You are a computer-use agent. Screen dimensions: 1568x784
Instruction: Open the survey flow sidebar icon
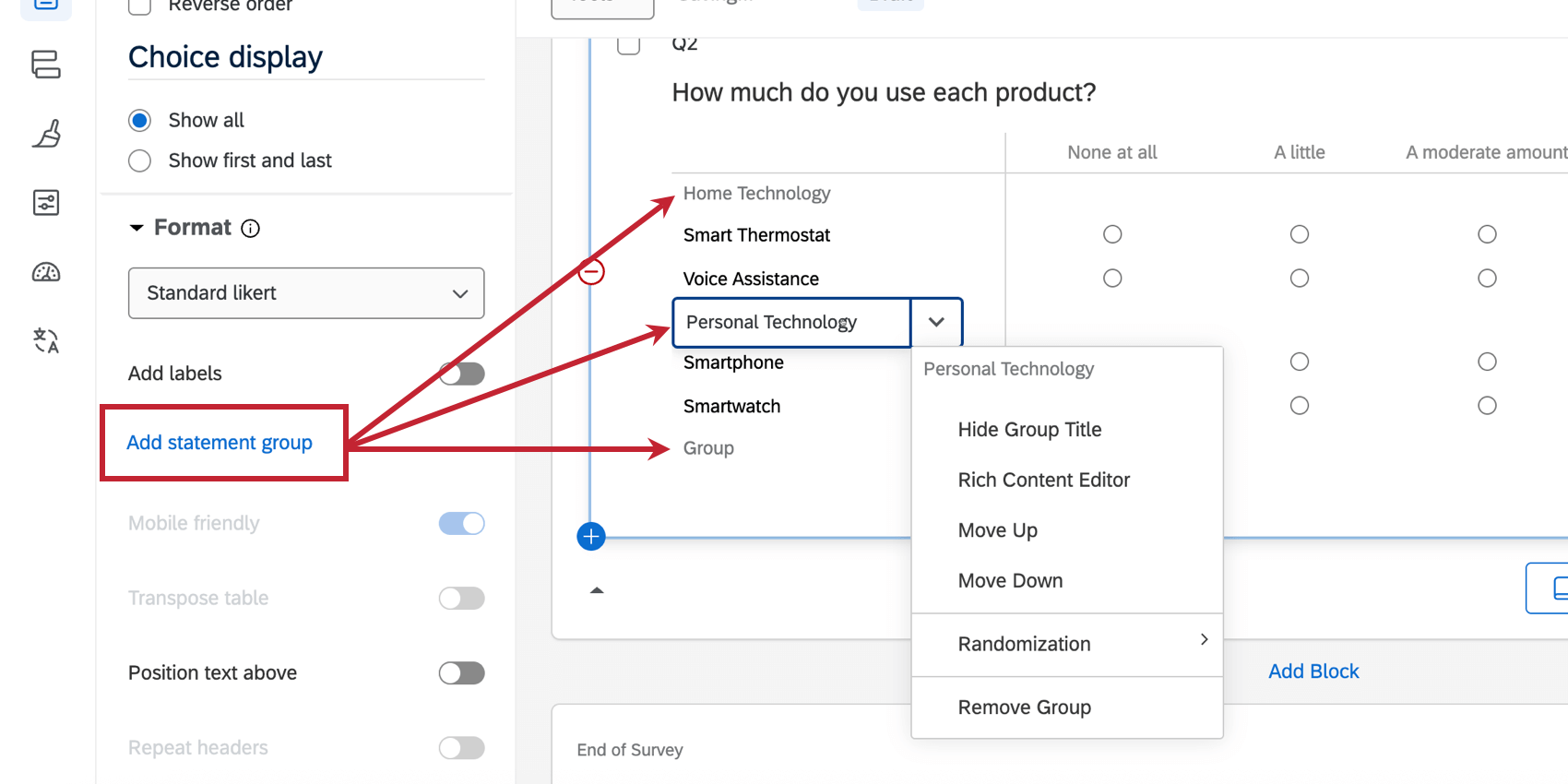[x=46, y=65]
